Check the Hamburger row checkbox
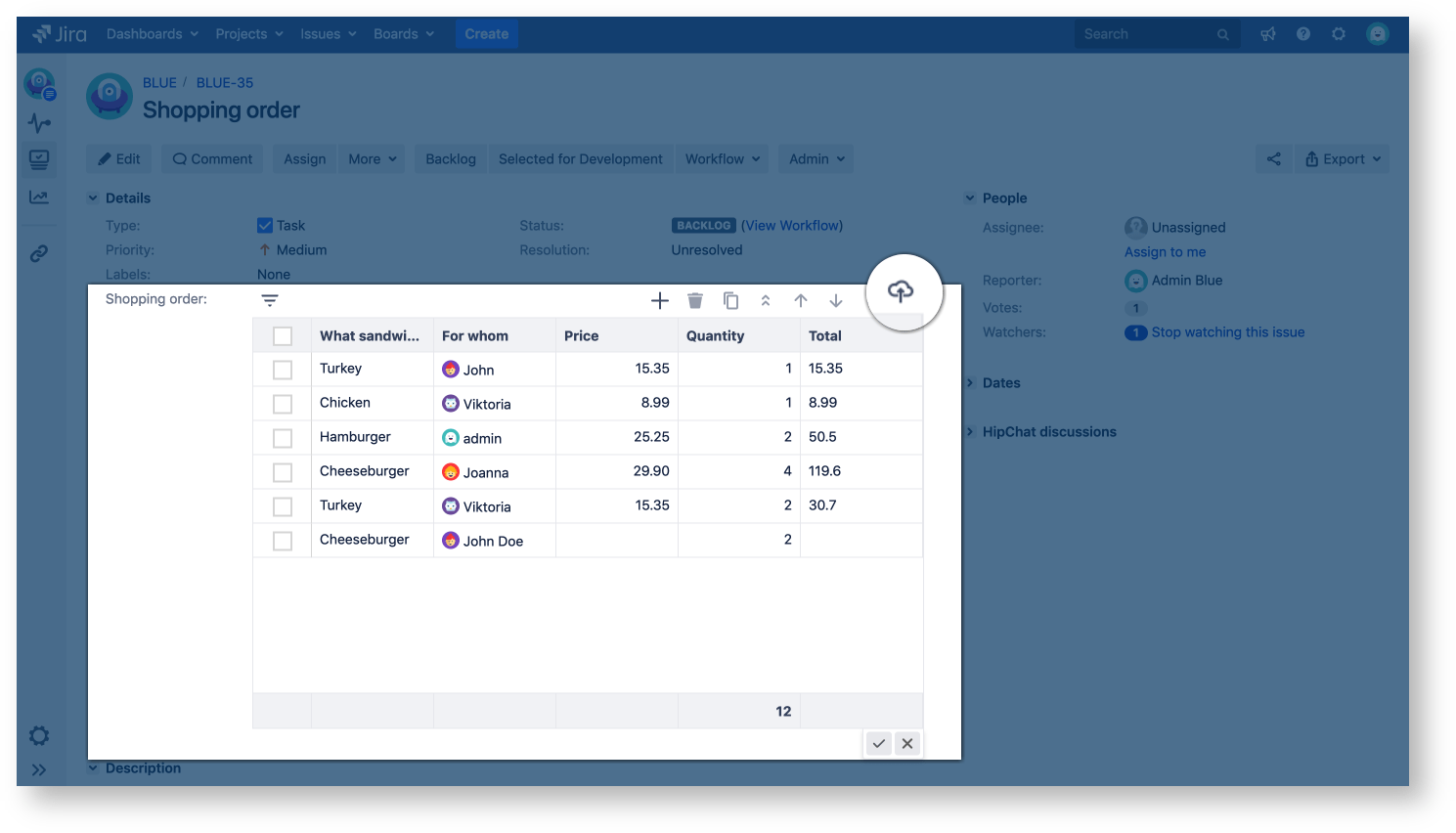The image size is (1456, 833). coord(283,438)
